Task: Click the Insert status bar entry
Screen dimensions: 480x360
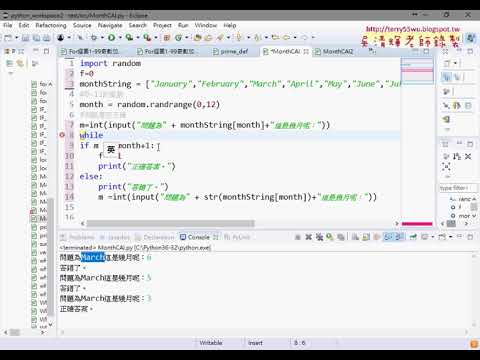Action: (255, 343)
